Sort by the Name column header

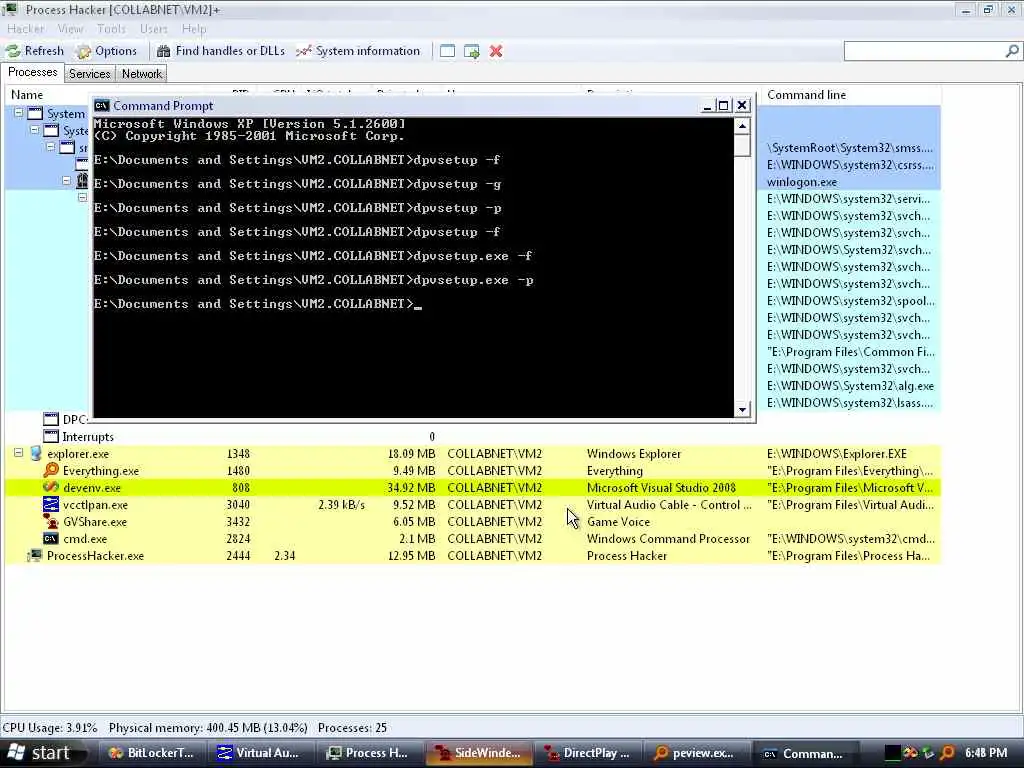click(27, 95)
